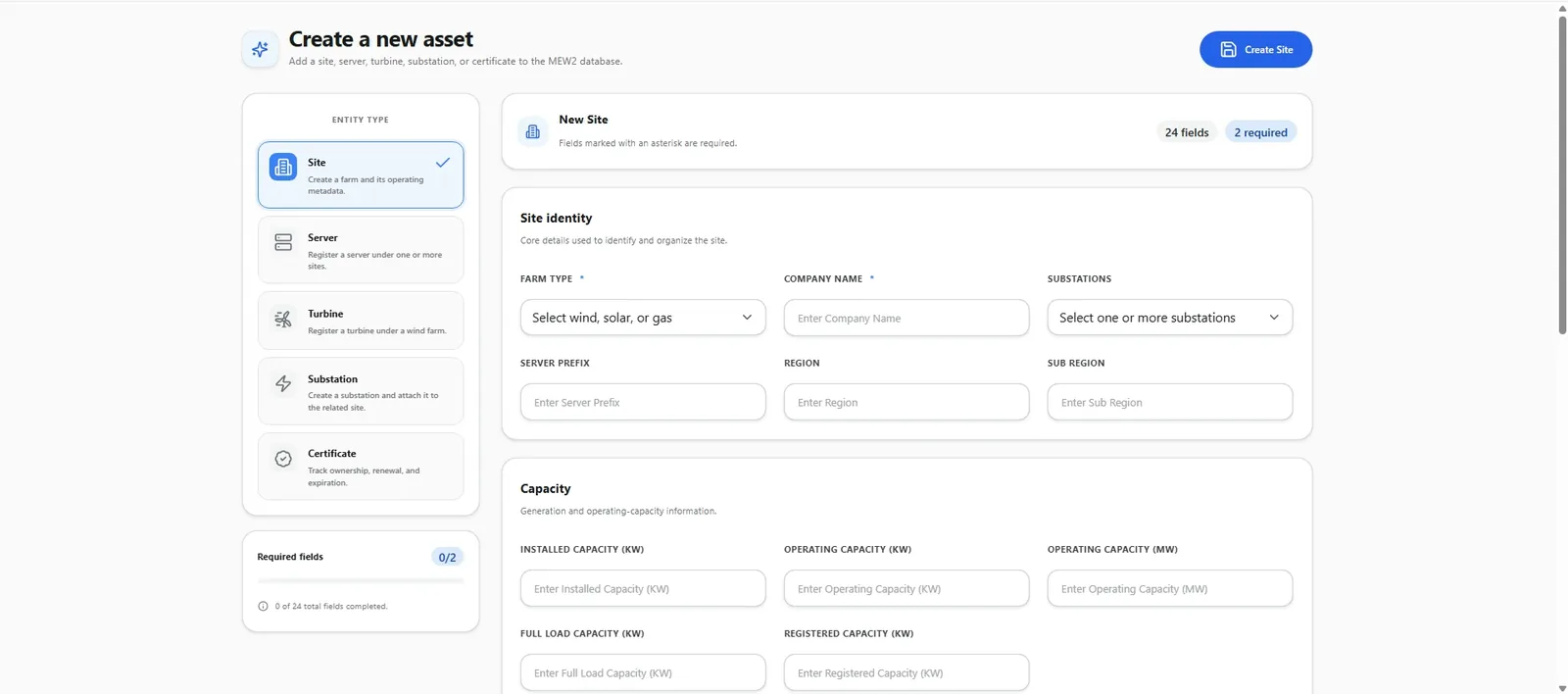This screenshot has height=694, width=1568.
Task: Click the sparkle icon beside Create a new asset
Action: pyautogui.click(x=260, y=49)
